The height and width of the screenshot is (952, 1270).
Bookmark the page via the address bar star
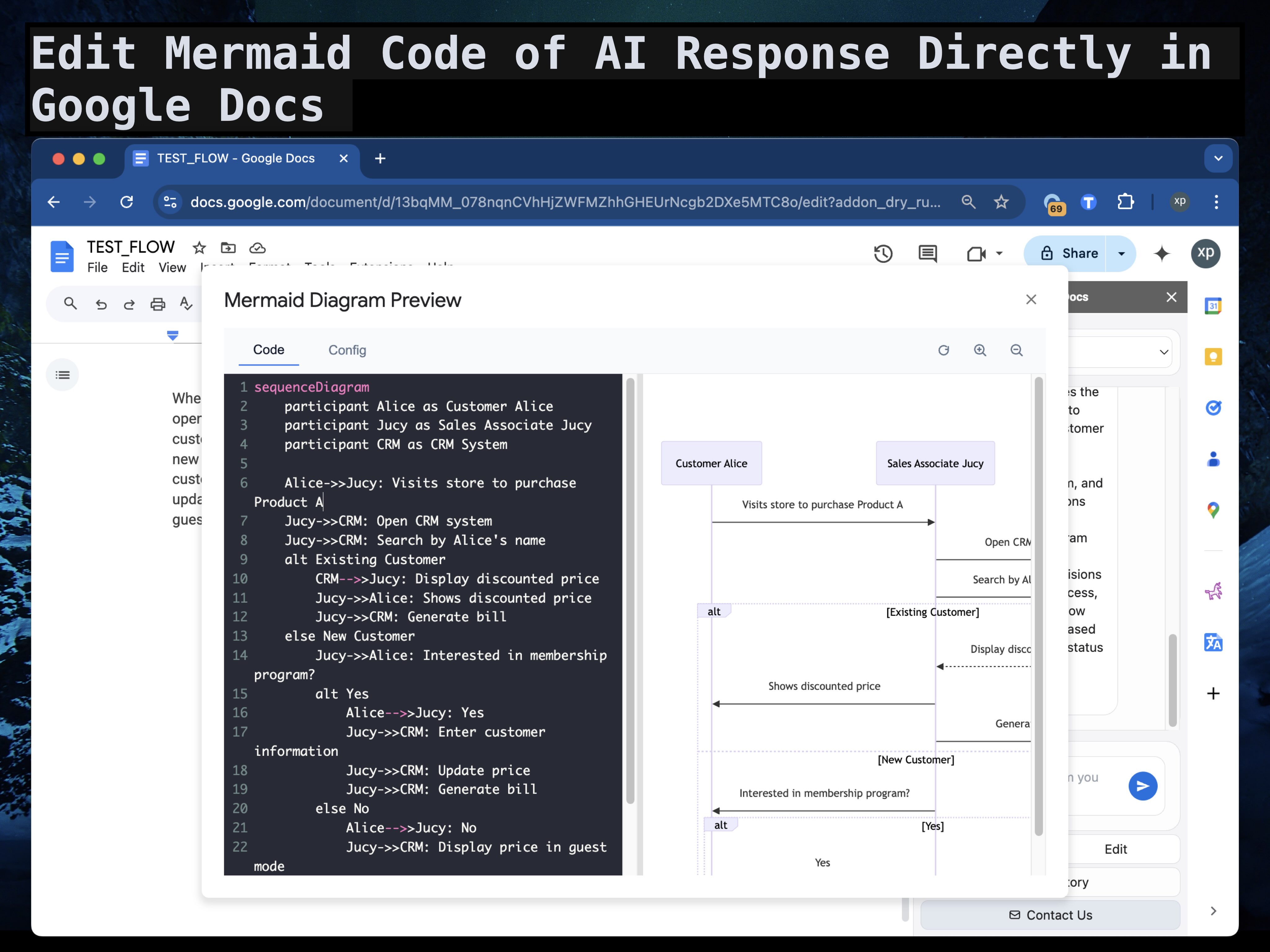click(x=1001, y=202)
